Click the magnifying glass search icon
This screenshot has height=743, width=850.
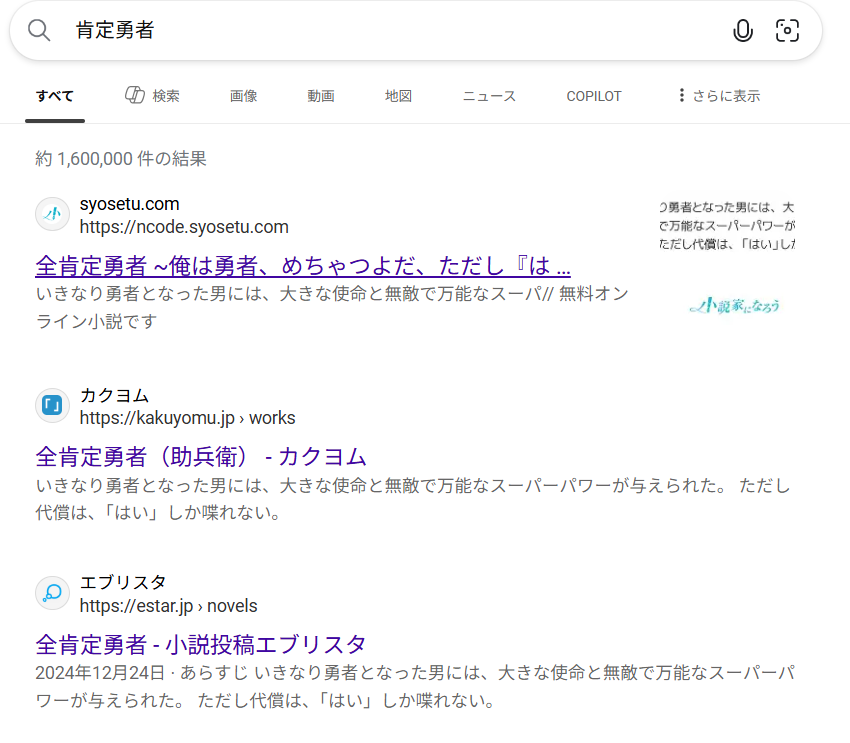click(x=39, y=31)
